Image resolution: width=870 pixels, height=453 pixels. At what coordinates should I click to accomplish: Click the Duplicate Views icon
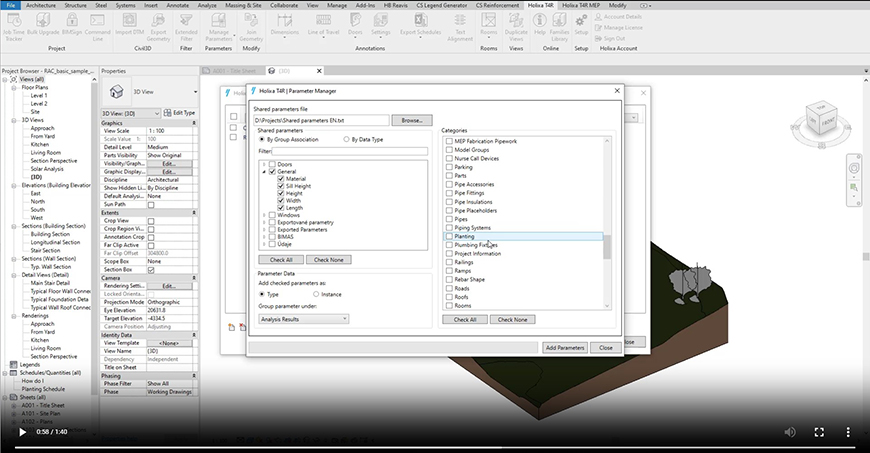point(516,27)
